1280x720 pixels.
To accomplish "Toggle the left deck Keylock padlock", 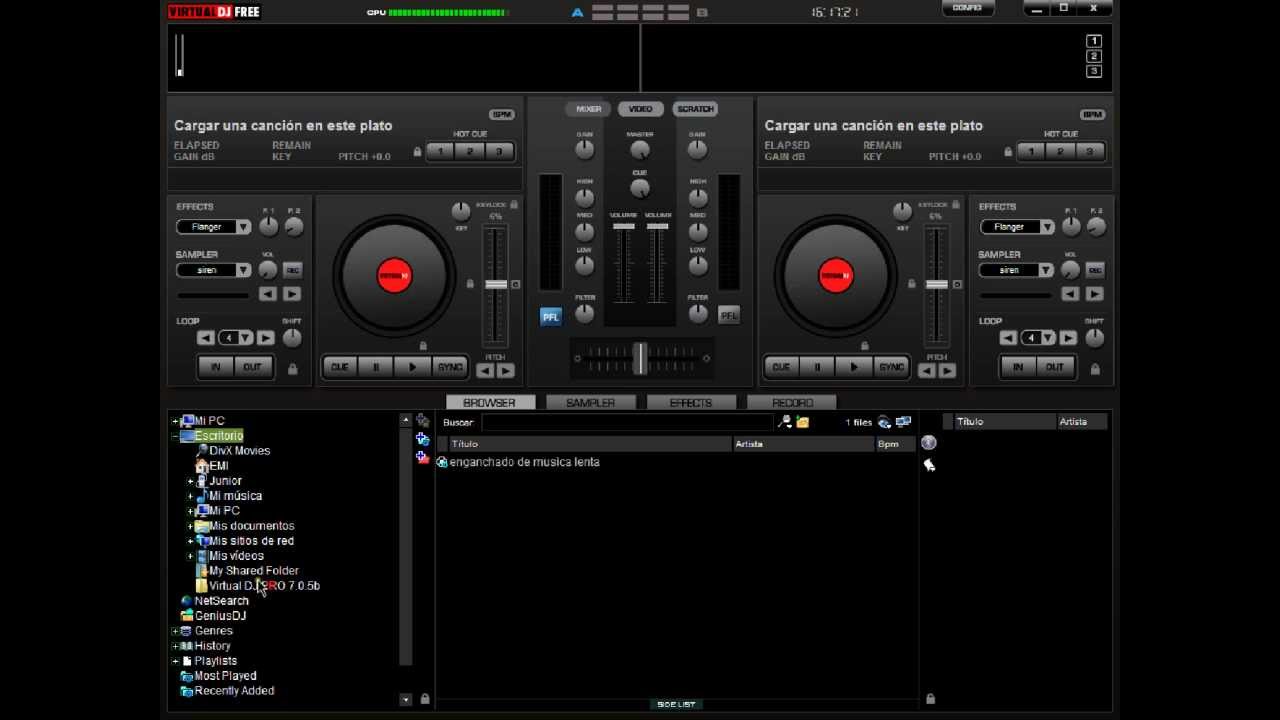I will click(514, 204).
